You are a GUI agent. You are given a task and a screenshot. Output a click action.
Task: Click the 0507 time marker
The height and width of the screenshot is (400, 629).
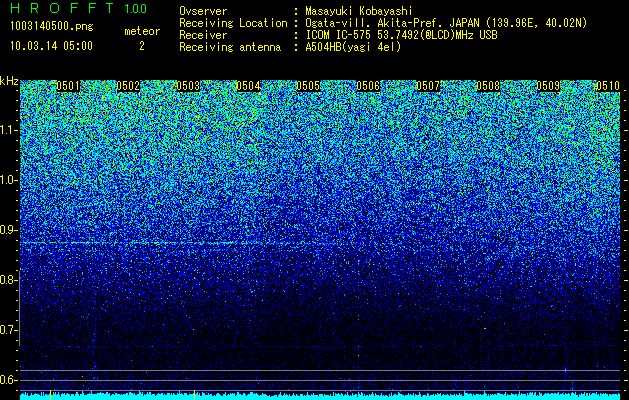(428, 86)
